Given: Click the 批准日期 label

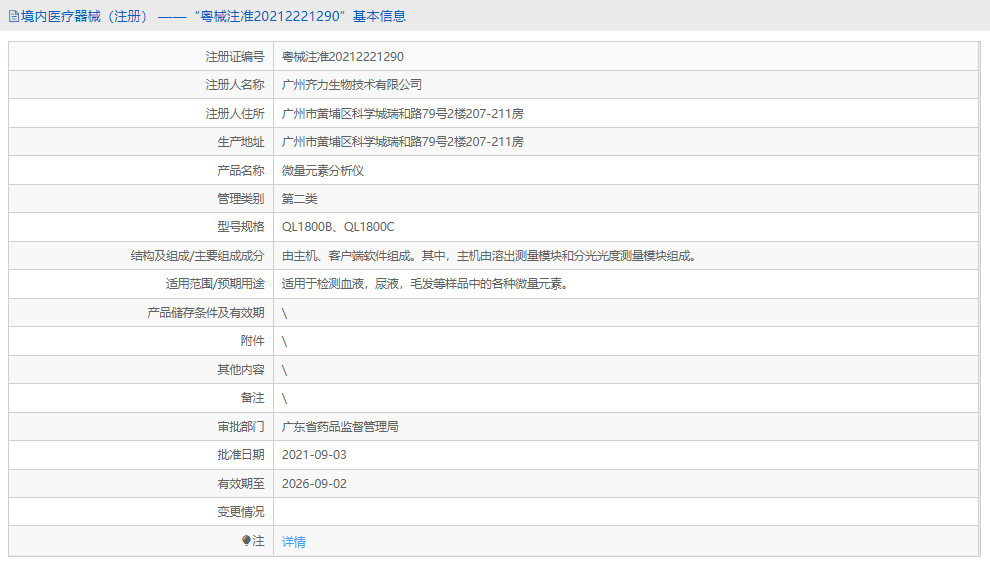Looking at the screenshot, I should point(241,455).
